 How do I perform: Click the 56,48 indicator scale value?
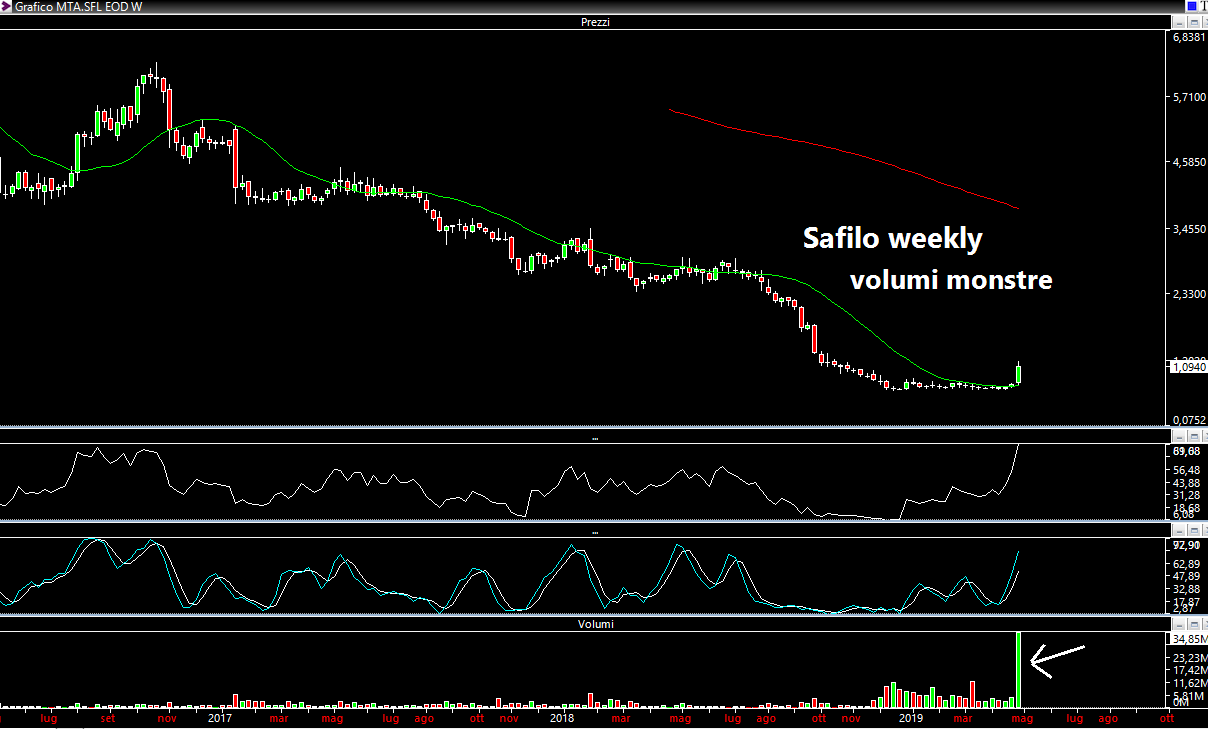click(x=1186, y=470)
